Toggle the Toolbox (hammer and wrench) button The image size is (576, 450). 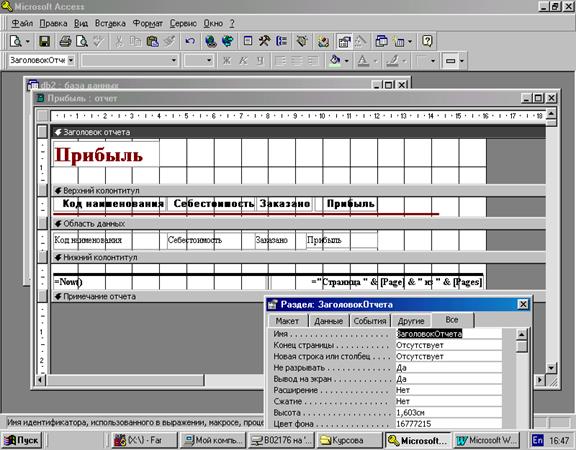(264, 41)
